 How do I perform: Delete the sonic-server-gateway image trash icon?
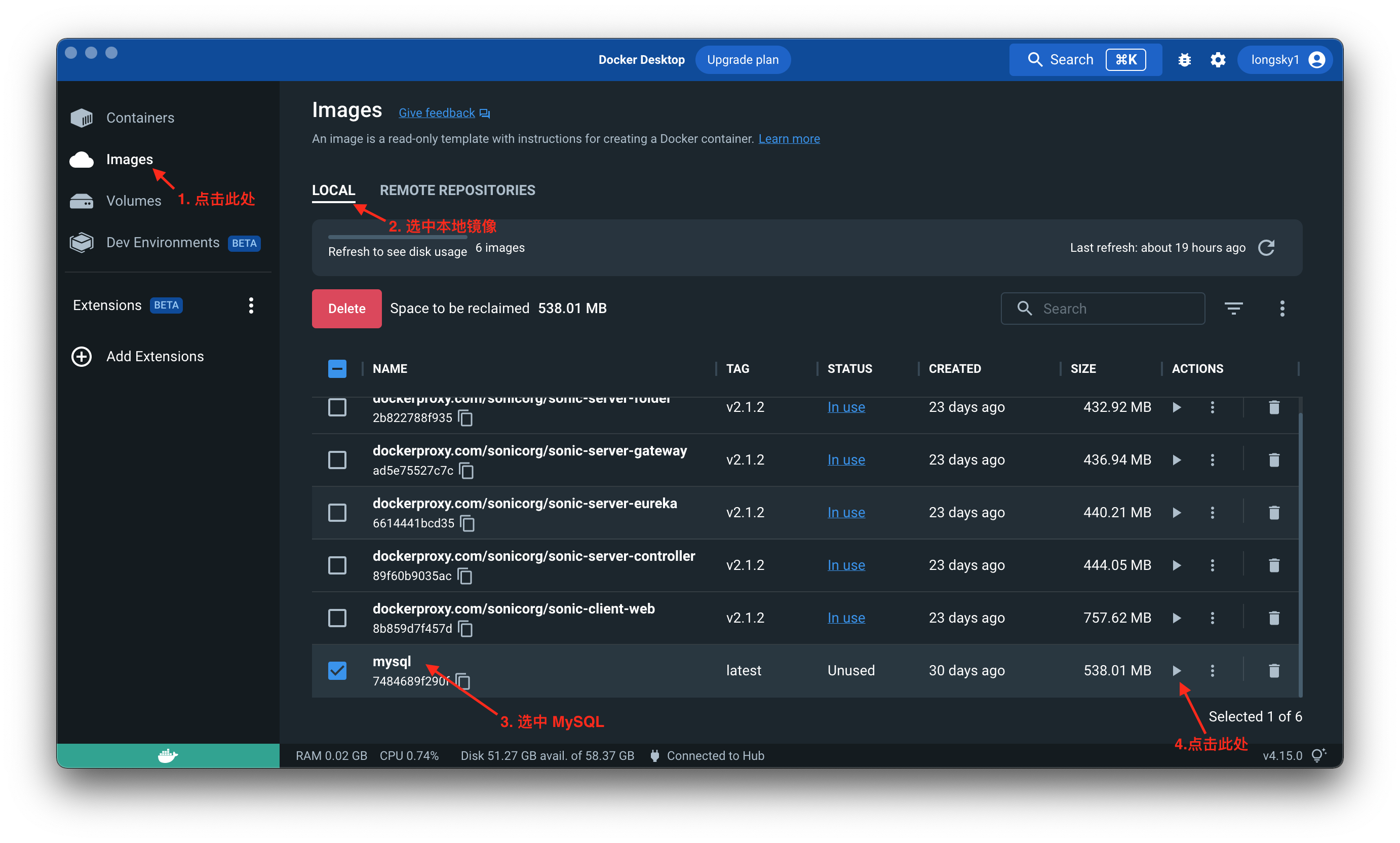click(x=1274, y=459)
